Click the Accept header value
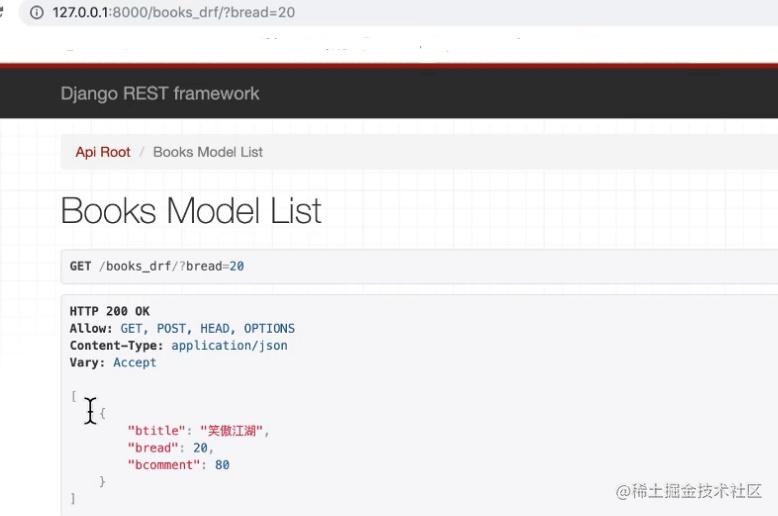778x516 pixels. 134,363
